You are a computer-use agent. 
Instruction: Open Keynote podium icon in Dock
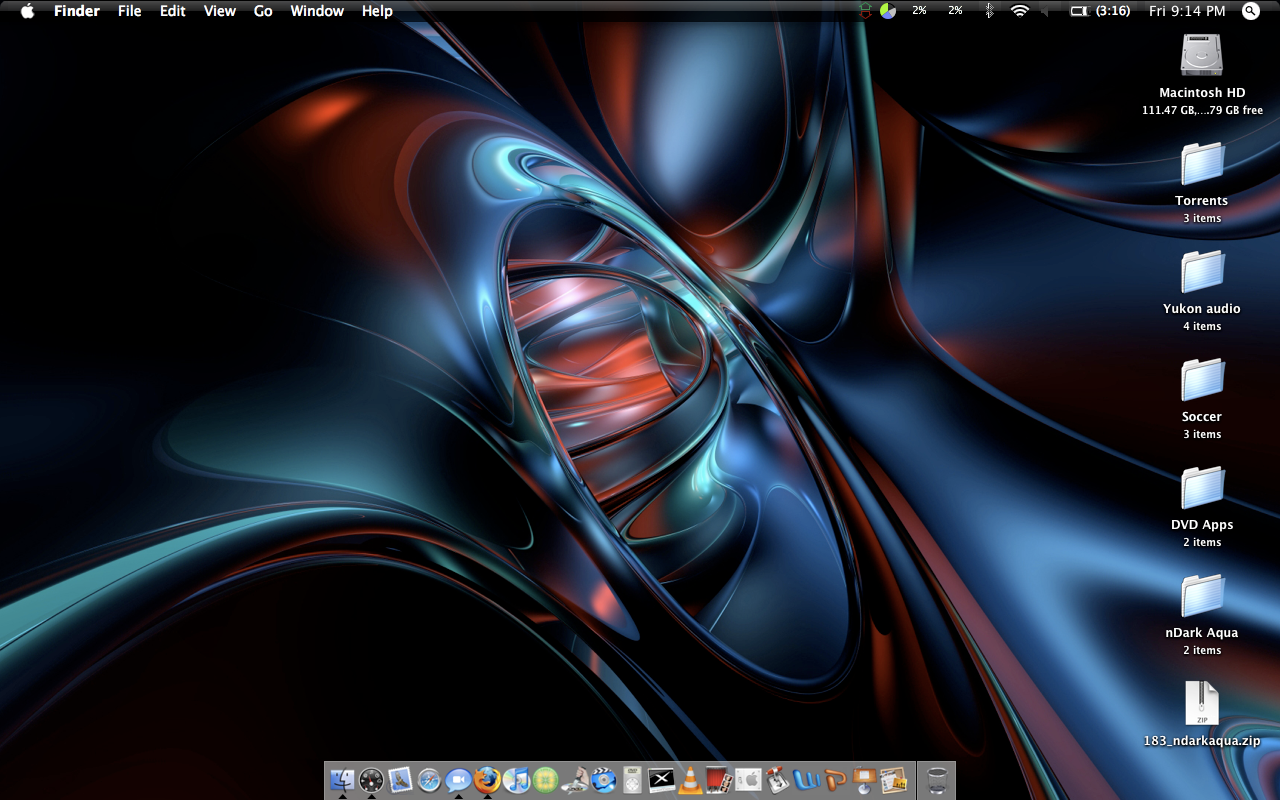pyautogui.click(x=864, y=779)
